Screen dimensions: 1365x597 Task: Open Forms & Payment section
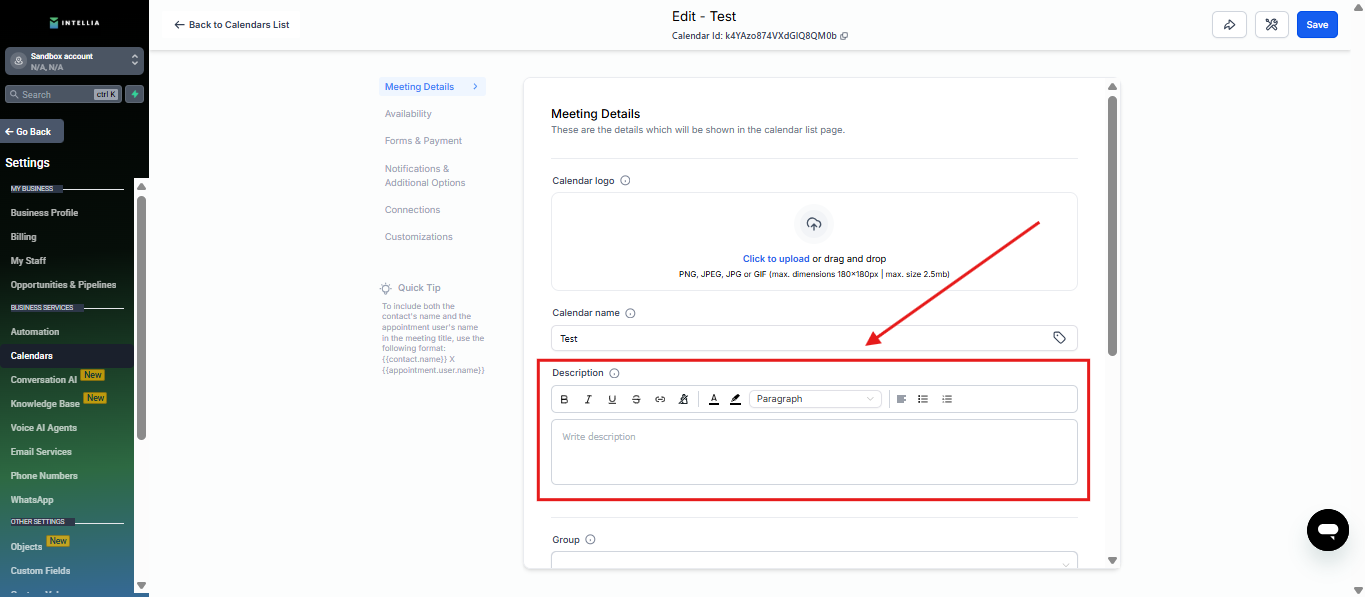point(423,141)
